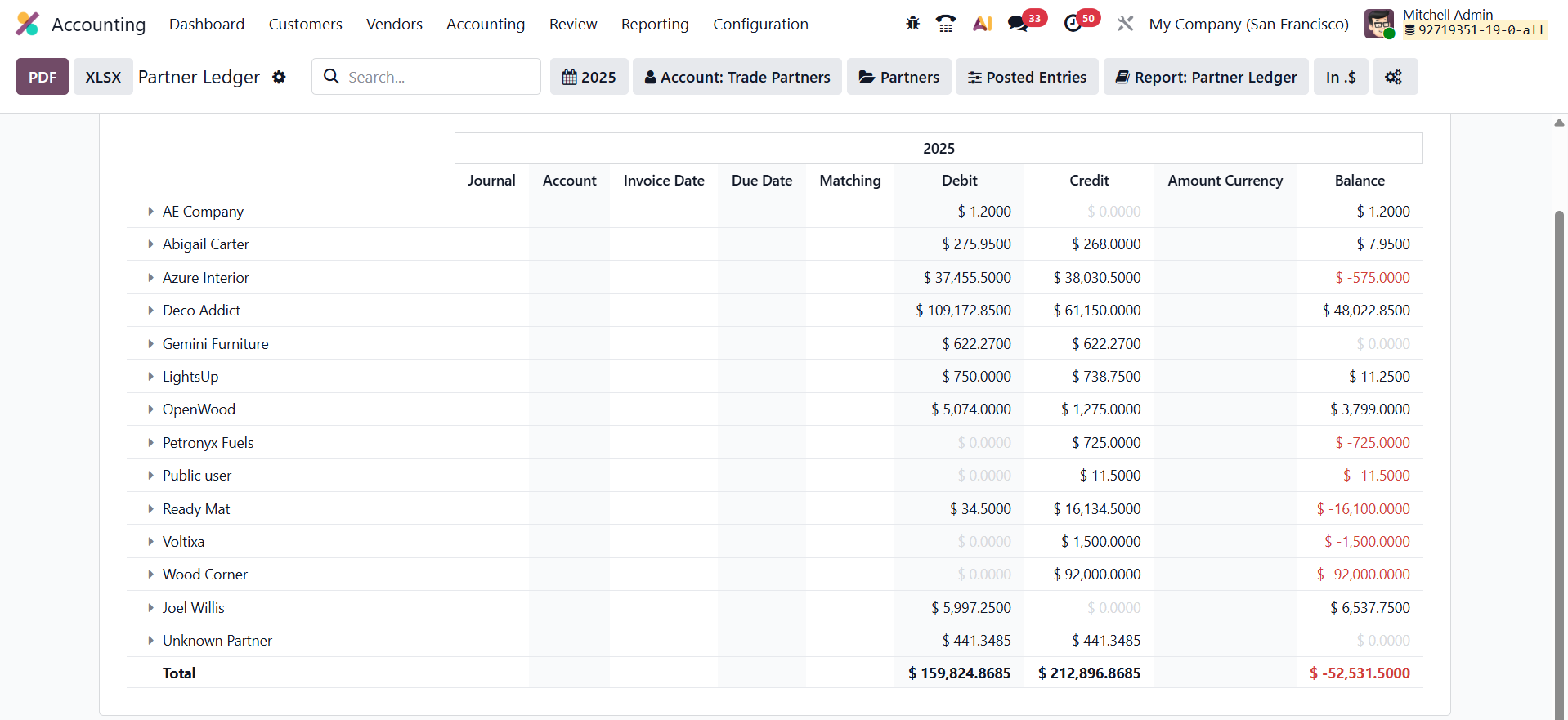Click the gear icon beside Partner Ledger
Image resolution: width=1568 pixels, height=720 pixels.
click(x=279, y=77)
